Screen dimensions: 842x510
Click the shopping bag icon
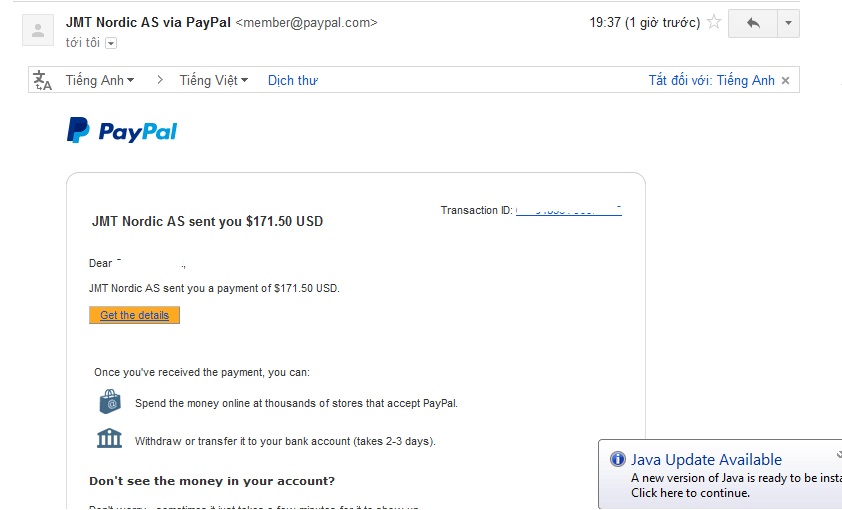(109, 402)
